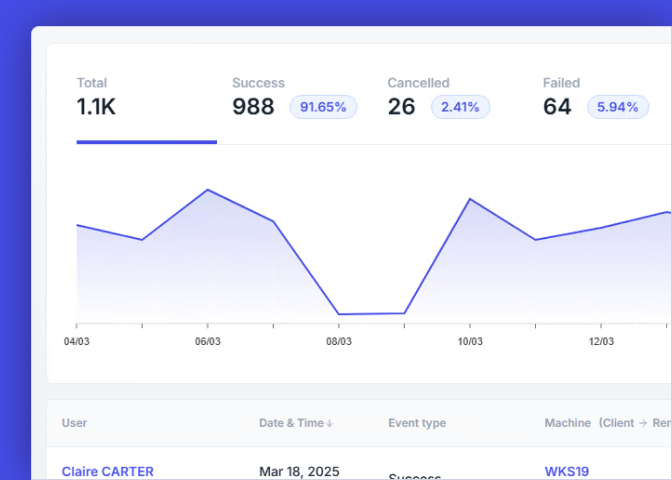Open the WKS19 machine link

click(x=567, y=471)
